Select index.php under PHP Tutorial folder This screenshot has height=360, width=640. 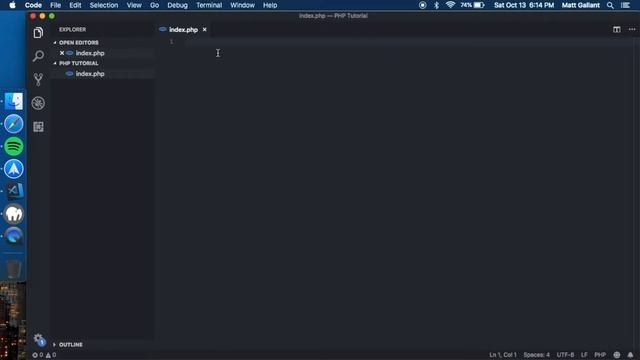(x=90, y=74)
